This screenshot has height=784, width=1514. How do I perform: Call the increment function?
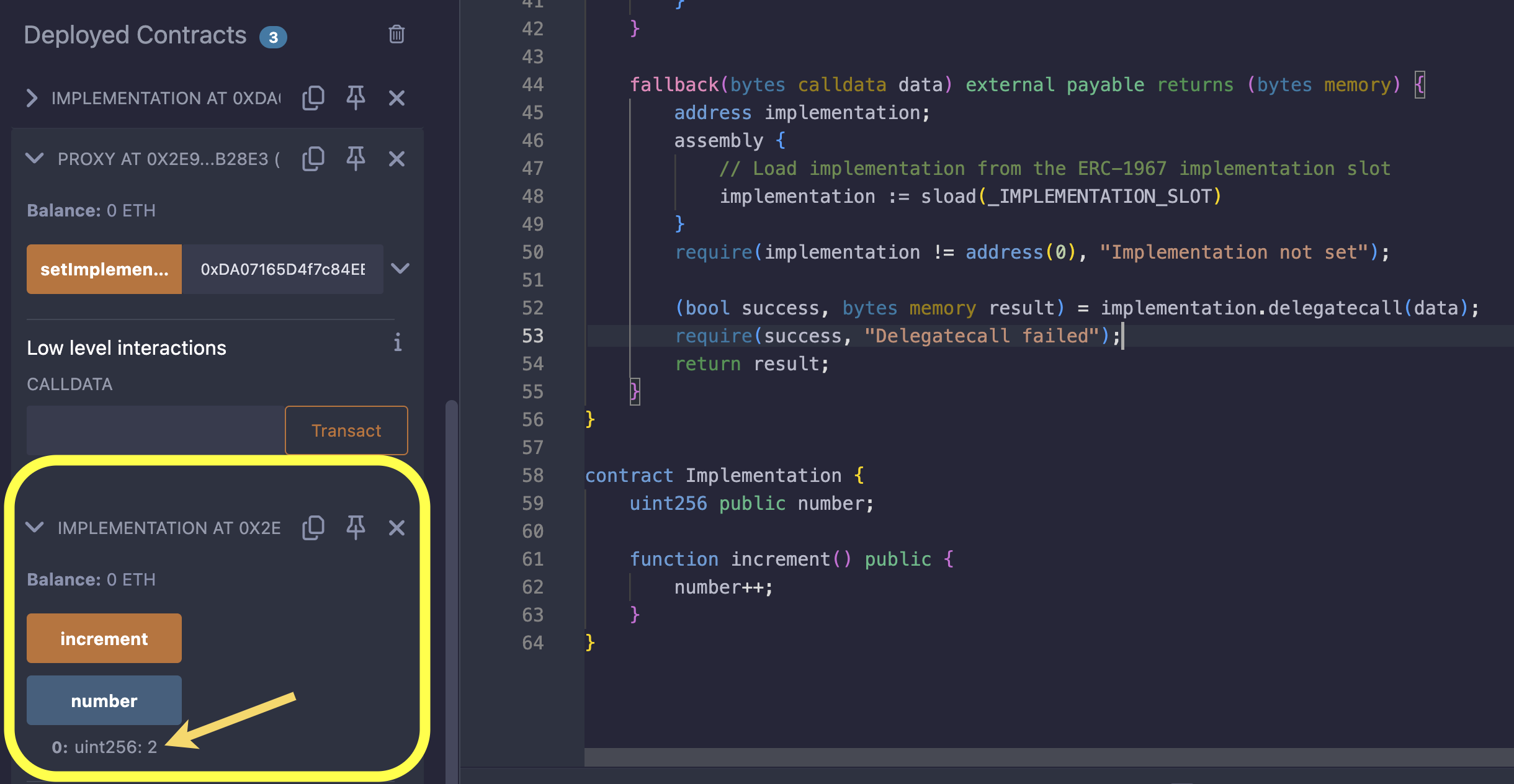[104, 638]
